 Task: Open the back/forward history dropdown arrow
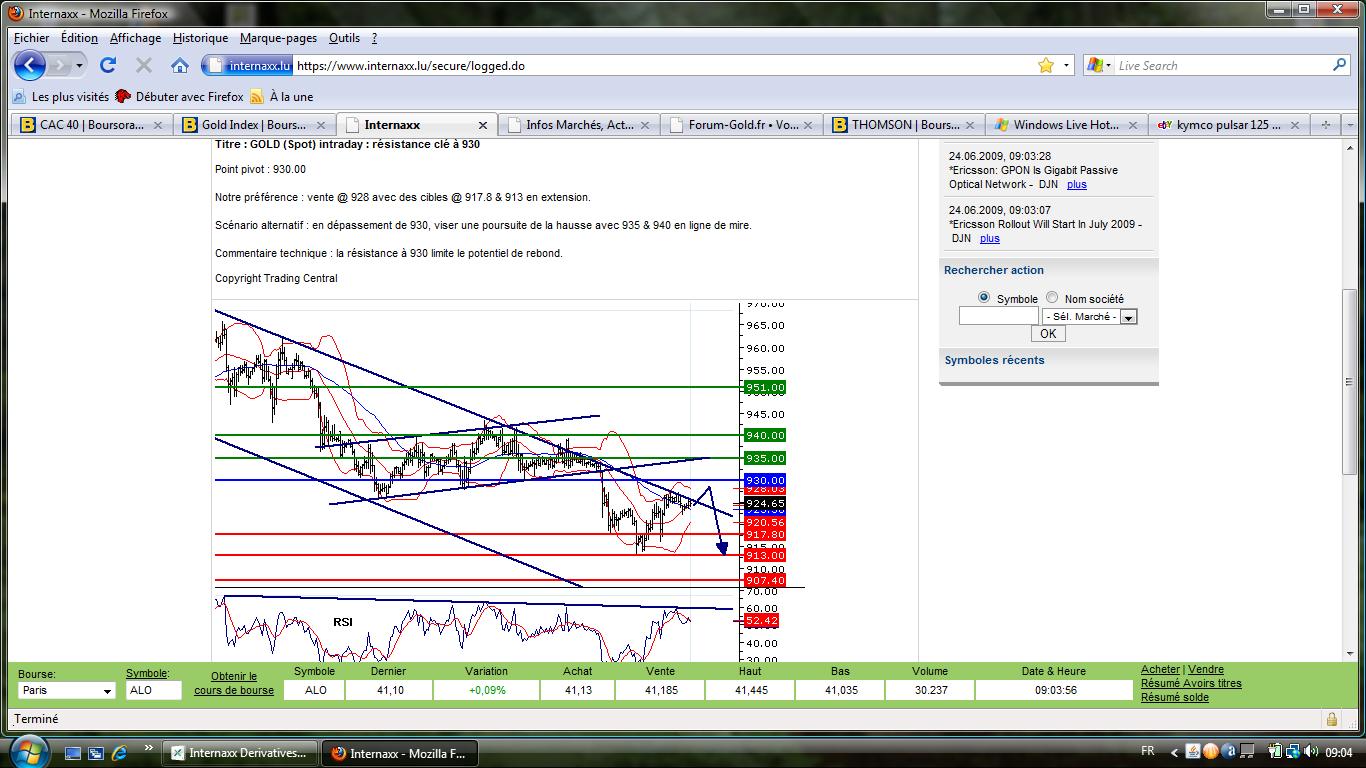point(79,66)
